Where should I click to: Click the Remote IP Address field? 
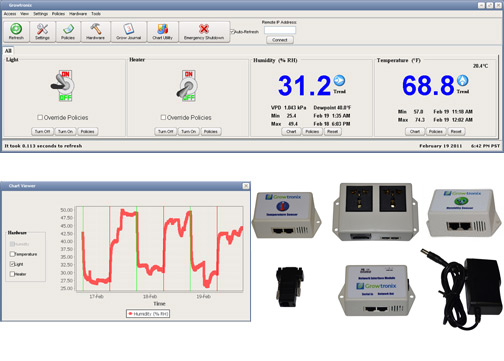point(280,30)
